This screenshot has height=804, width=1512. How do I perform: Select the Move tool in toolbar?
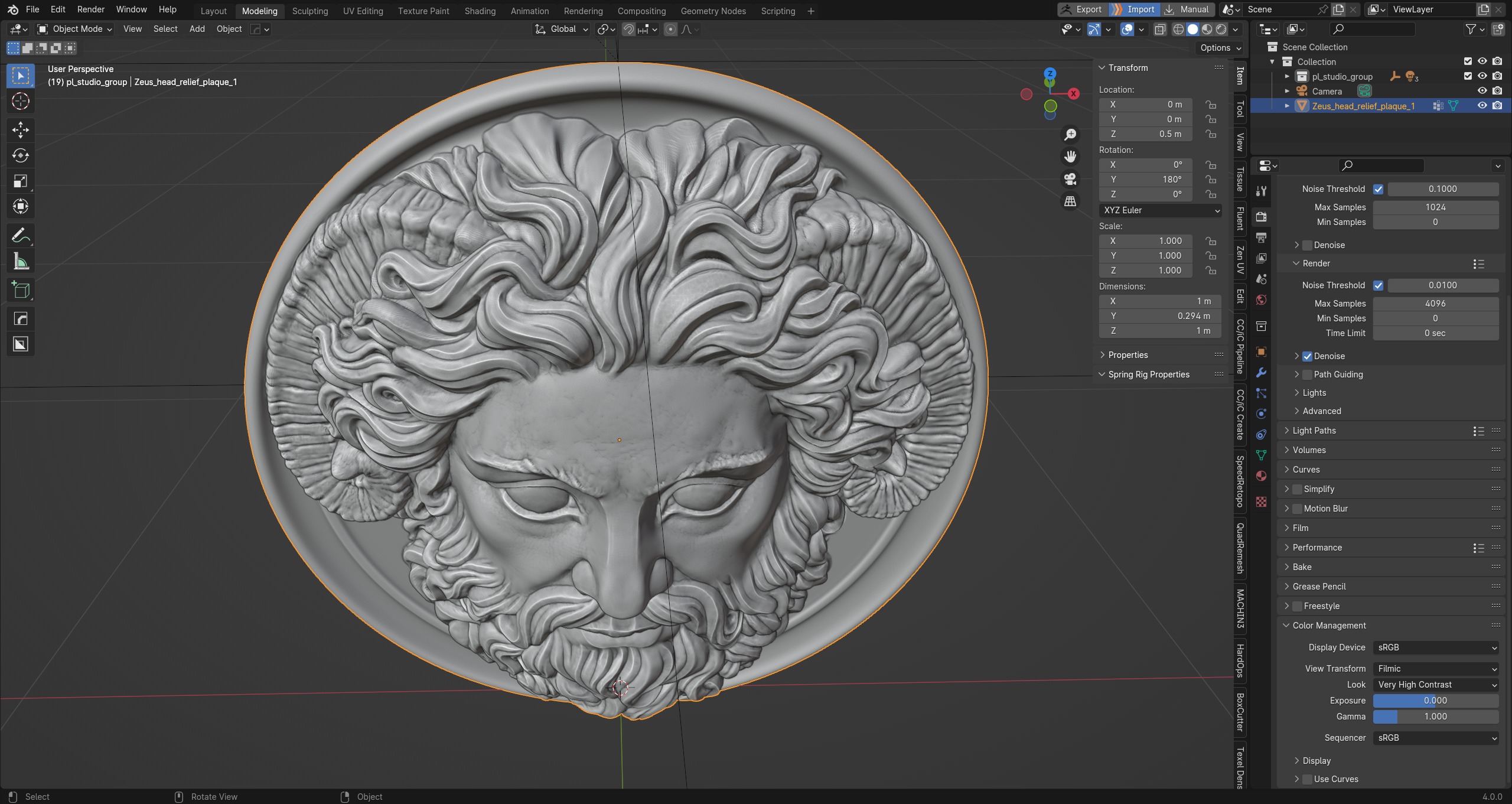point(21,129)
